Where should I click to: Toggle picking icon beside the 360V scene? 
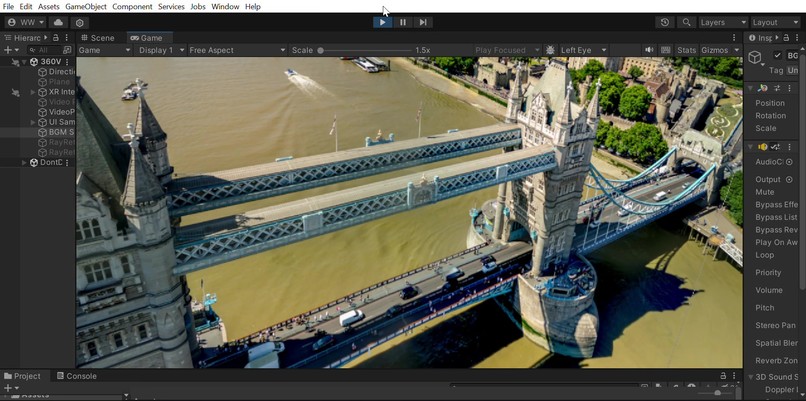(x=15, y=62)
